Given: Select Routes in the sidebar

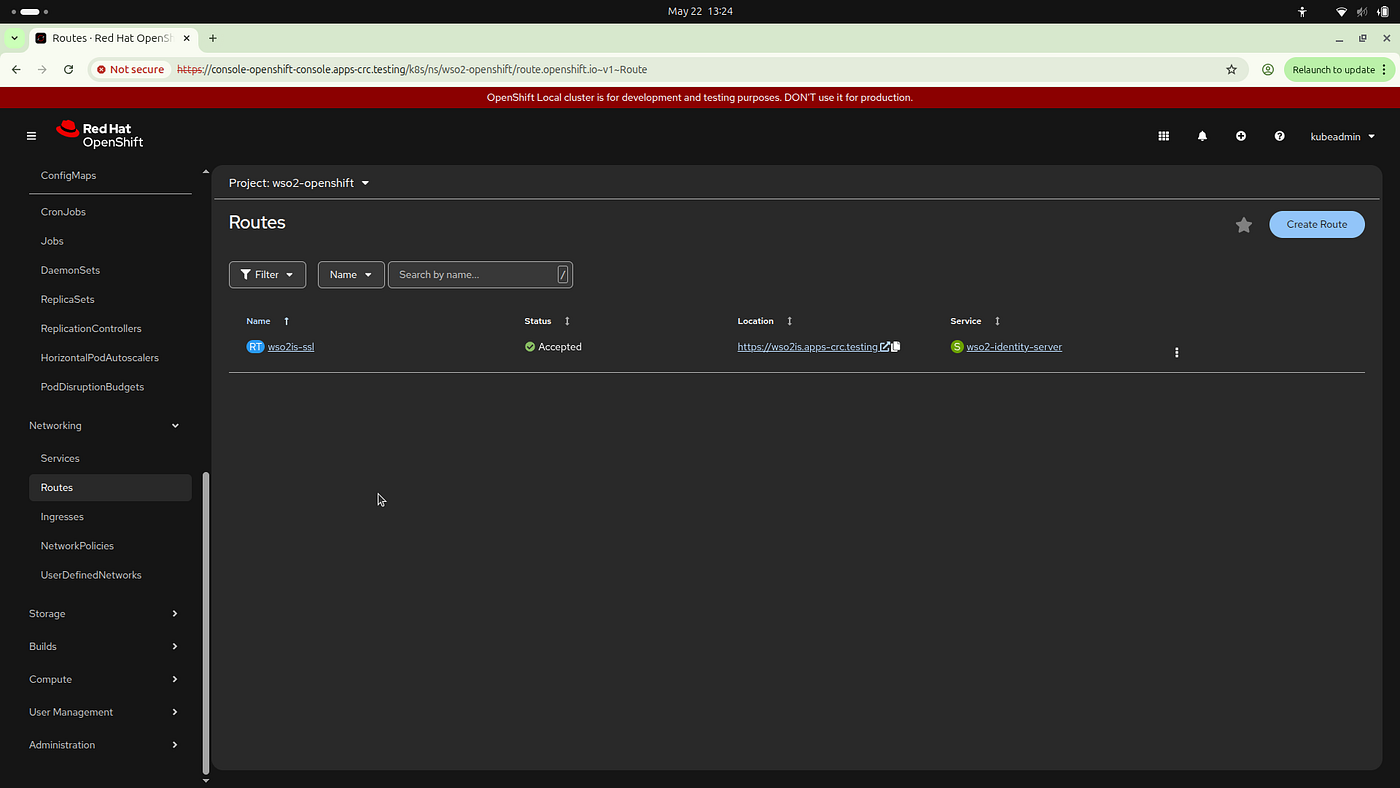Looking at the screenshot, I should 110,488.
